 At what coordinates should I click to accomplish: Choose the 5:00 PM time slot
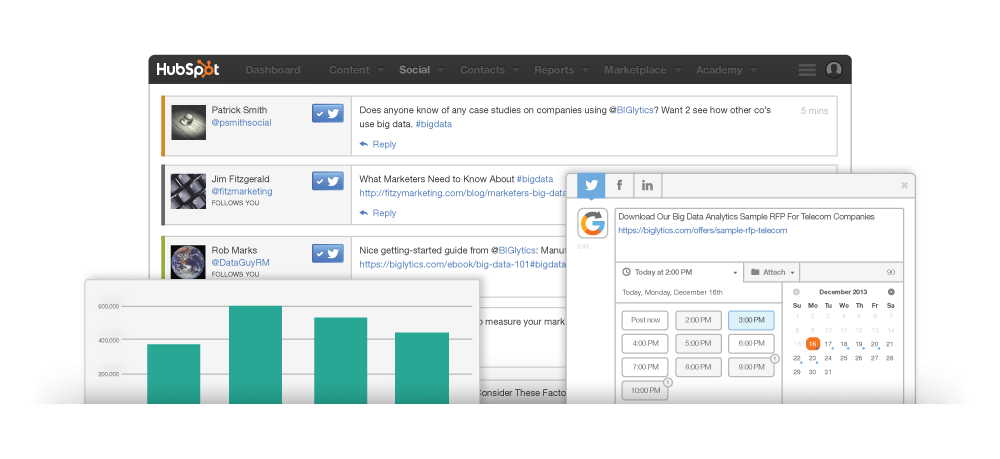[698, 344]
